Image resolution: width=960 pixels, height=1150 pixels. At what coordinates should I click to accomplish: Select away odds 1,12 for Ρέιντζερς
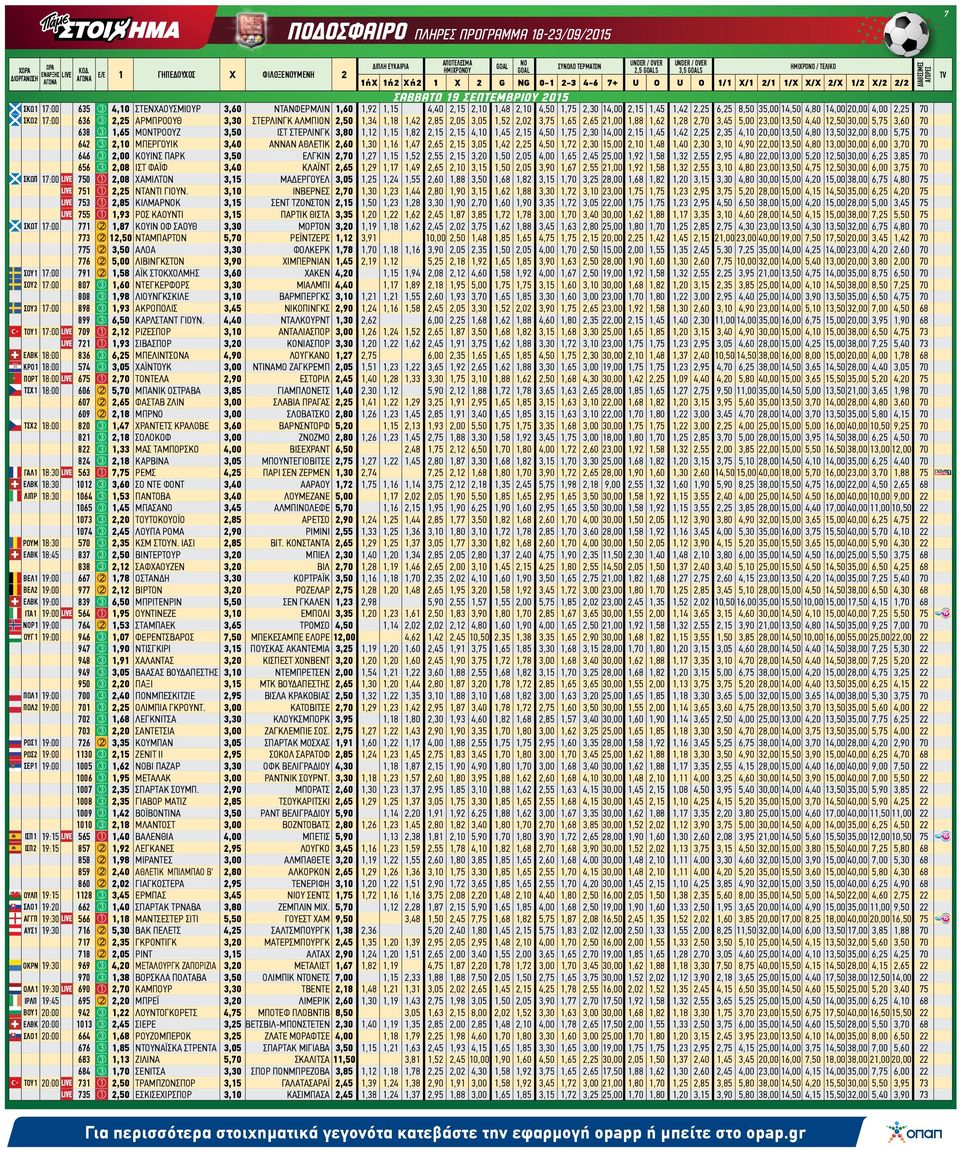344,238
